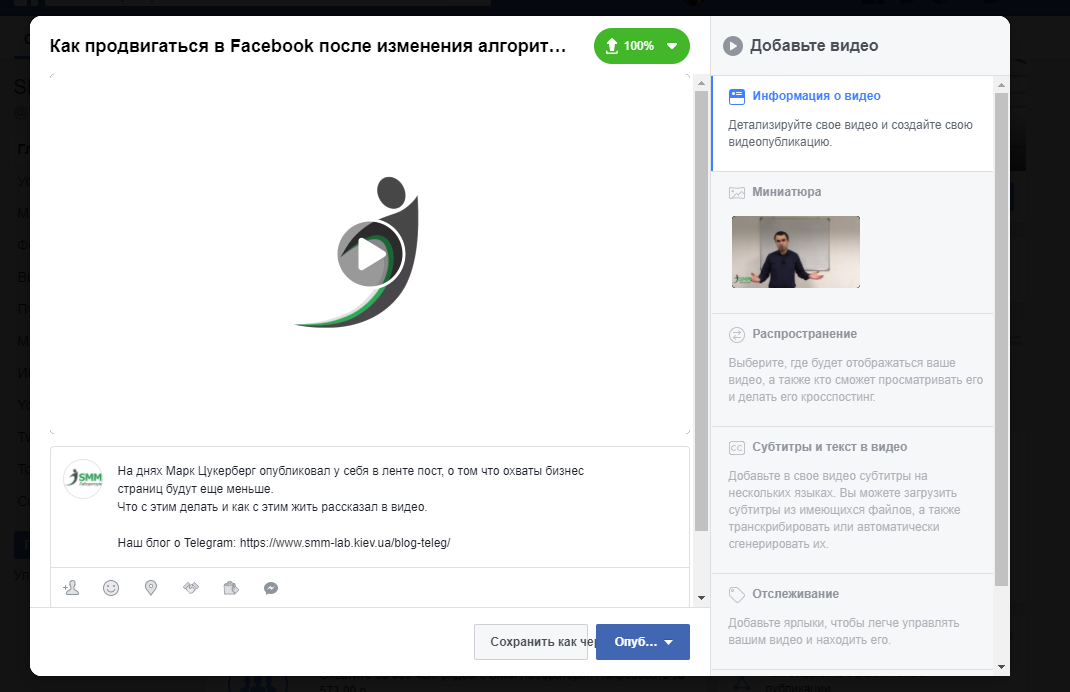
Task: Click the Messenger icon under the post
Action: [271, 588]
